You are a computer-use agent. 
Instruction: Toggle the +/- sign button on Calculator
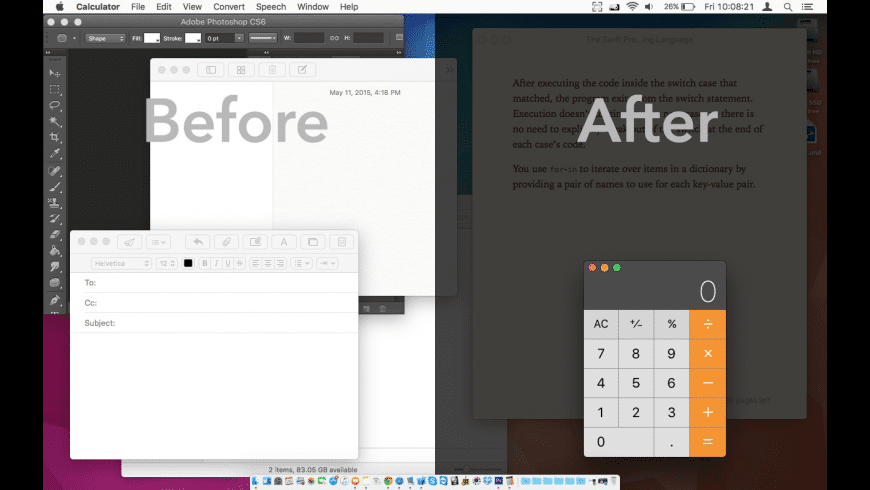(x=636, y=324)
